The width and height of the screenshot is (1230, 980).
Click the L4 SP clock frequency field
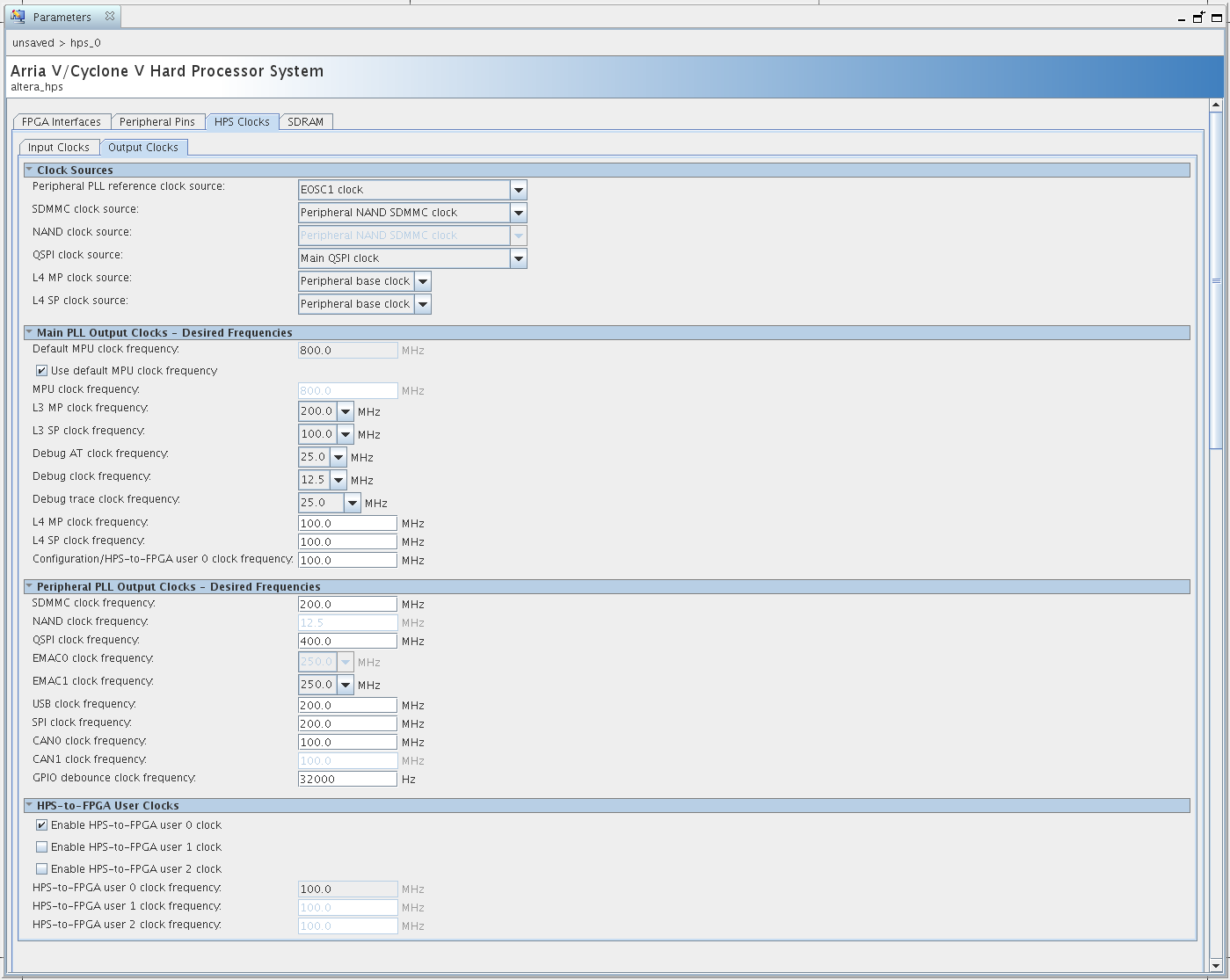348,541
